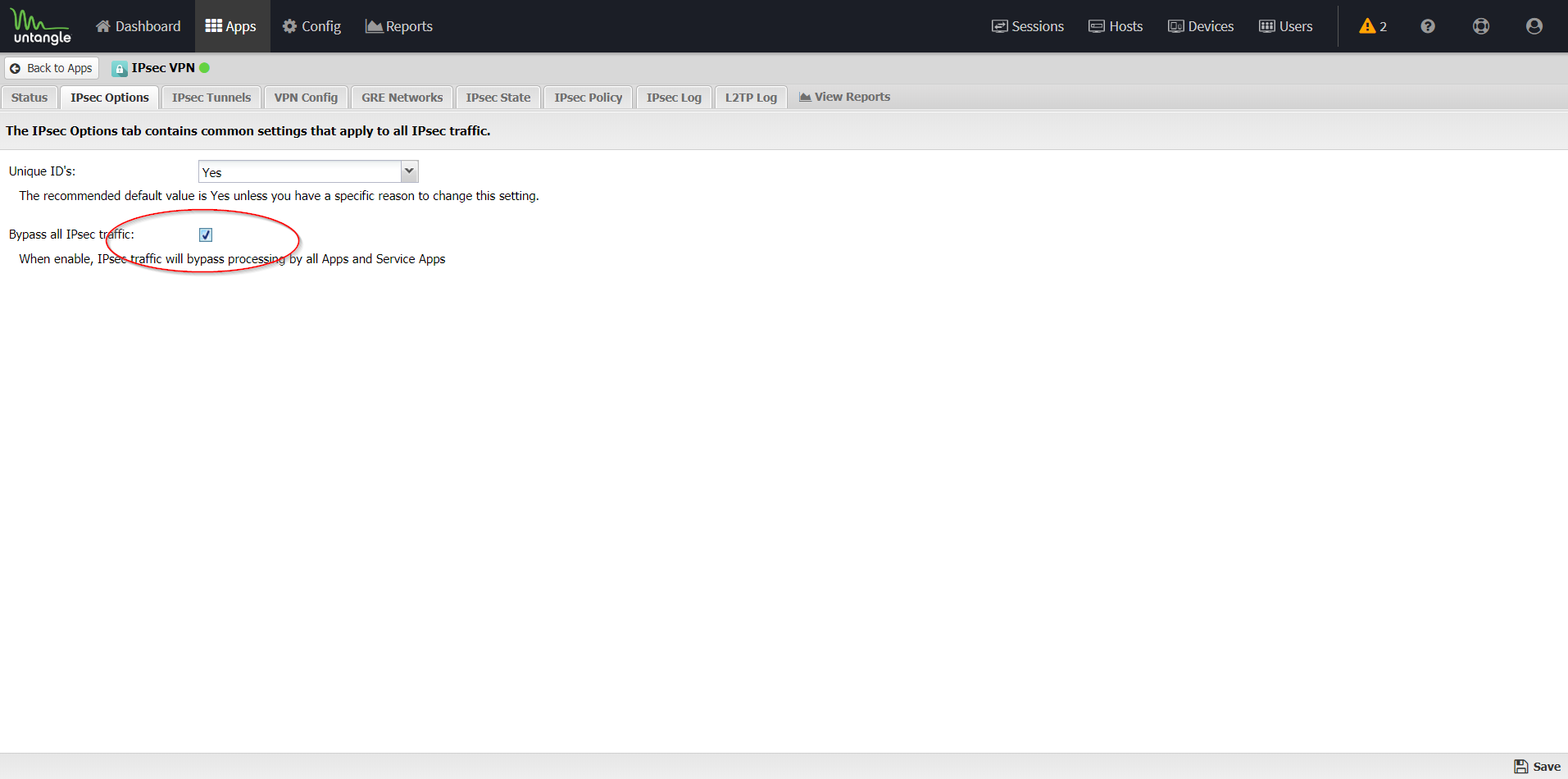Open Reports from the top navigation
Viewport: 1568px width, 779px height.
398,26
